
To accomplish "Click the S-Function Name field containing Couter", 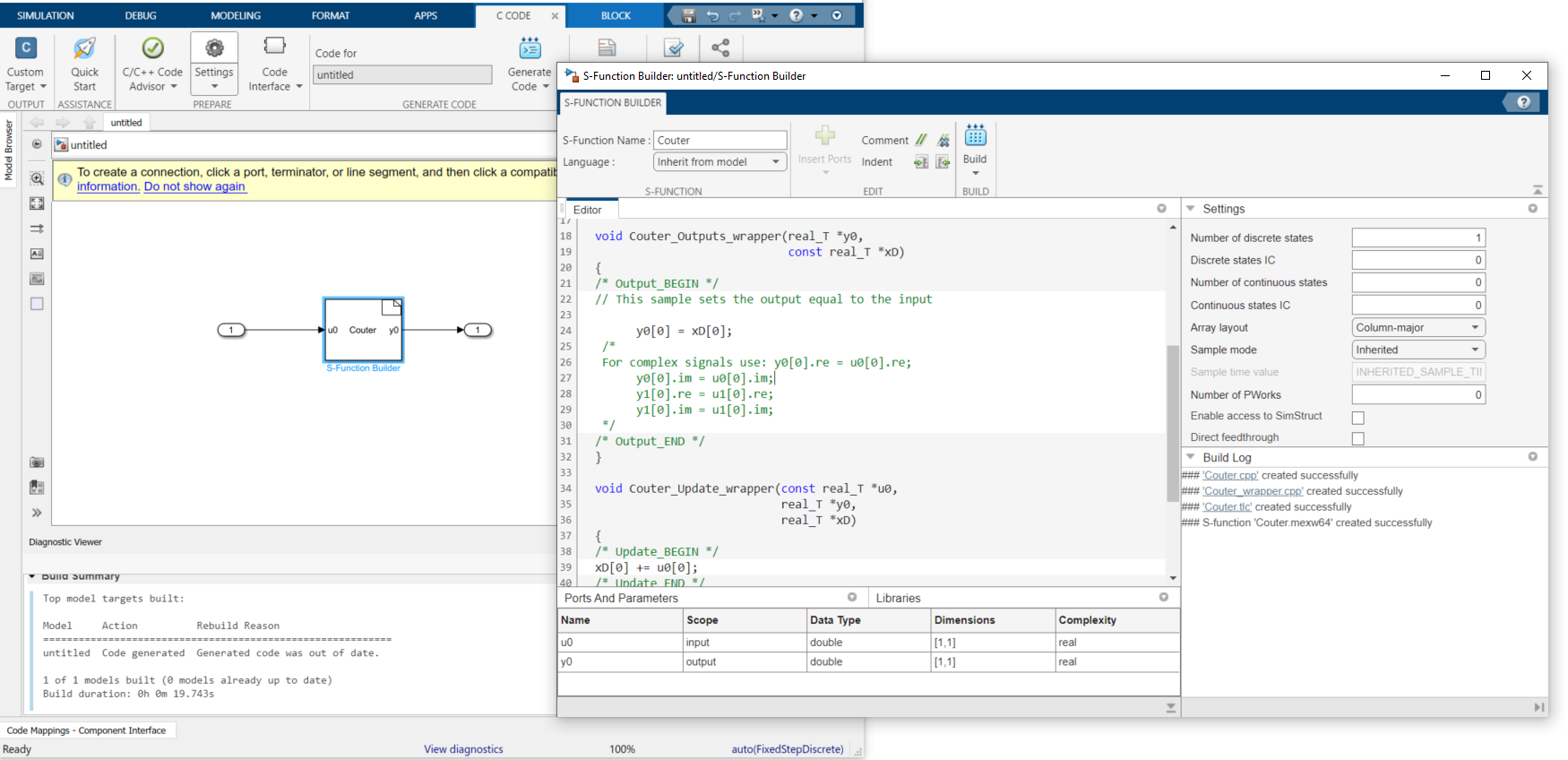I will click(x=719, y=140).
